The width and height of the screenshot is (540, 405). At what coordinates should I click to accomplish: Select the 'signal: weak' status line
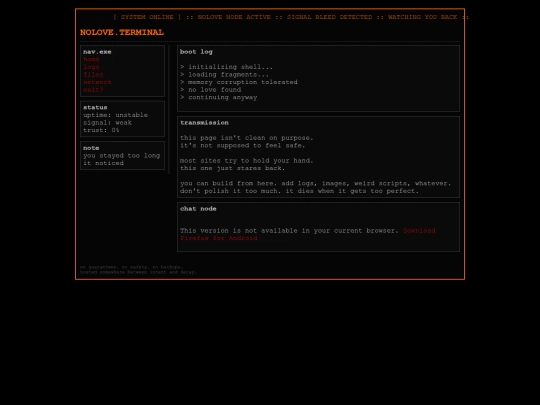click(107, 122)
